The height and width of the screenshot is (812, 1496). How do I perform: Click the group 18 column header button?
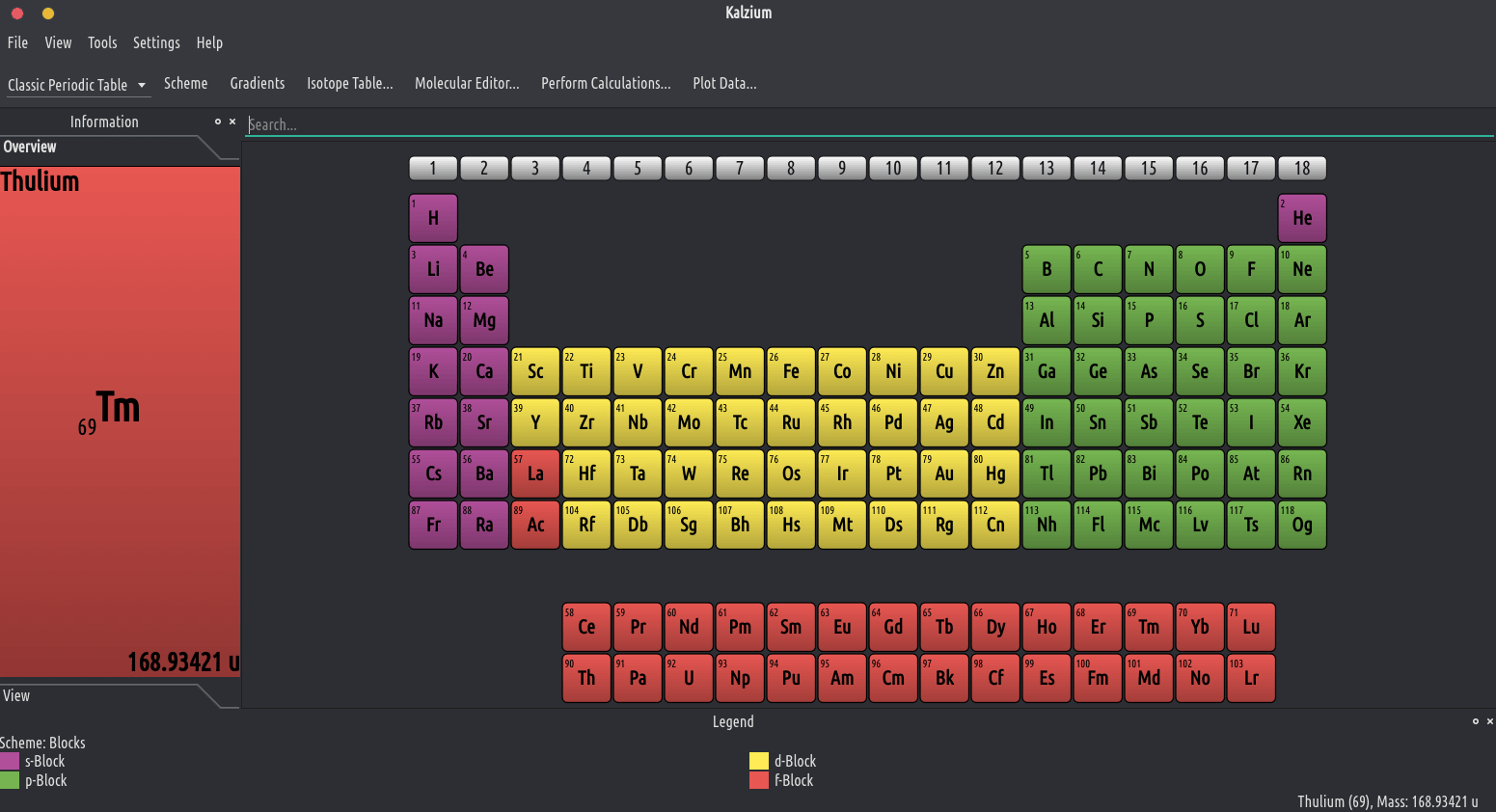point(1302,168)
